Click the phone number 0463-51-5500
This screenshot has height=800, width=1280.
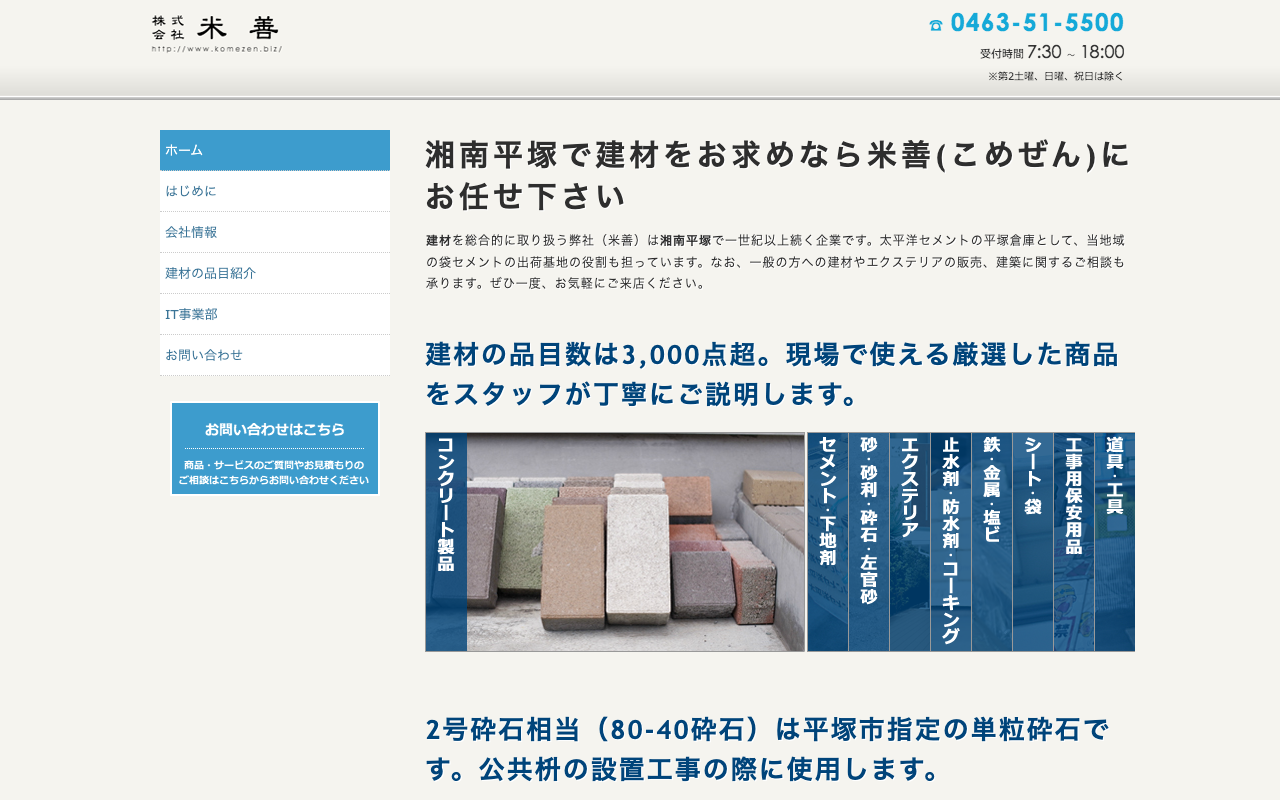(1037, 23)
